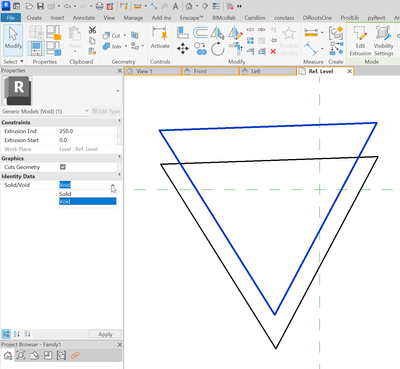Collapse the Constraints section

120,121
